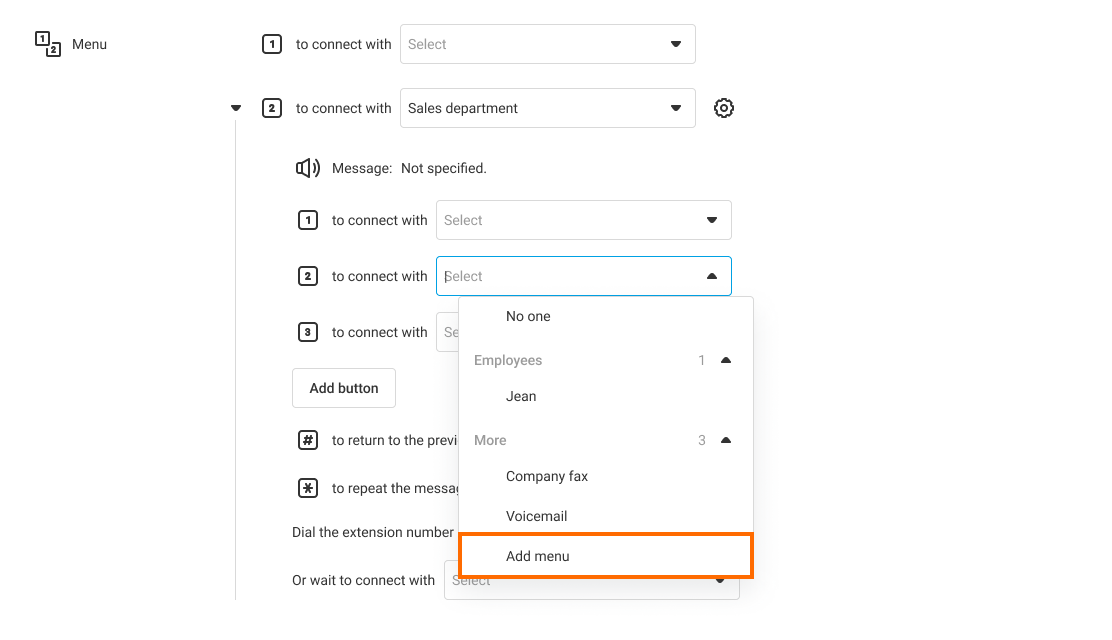Image resolution: width=1112 pixels, height=640 pixels.
Task: Open settings gear next to Sales department
Action: coord(724,108)
